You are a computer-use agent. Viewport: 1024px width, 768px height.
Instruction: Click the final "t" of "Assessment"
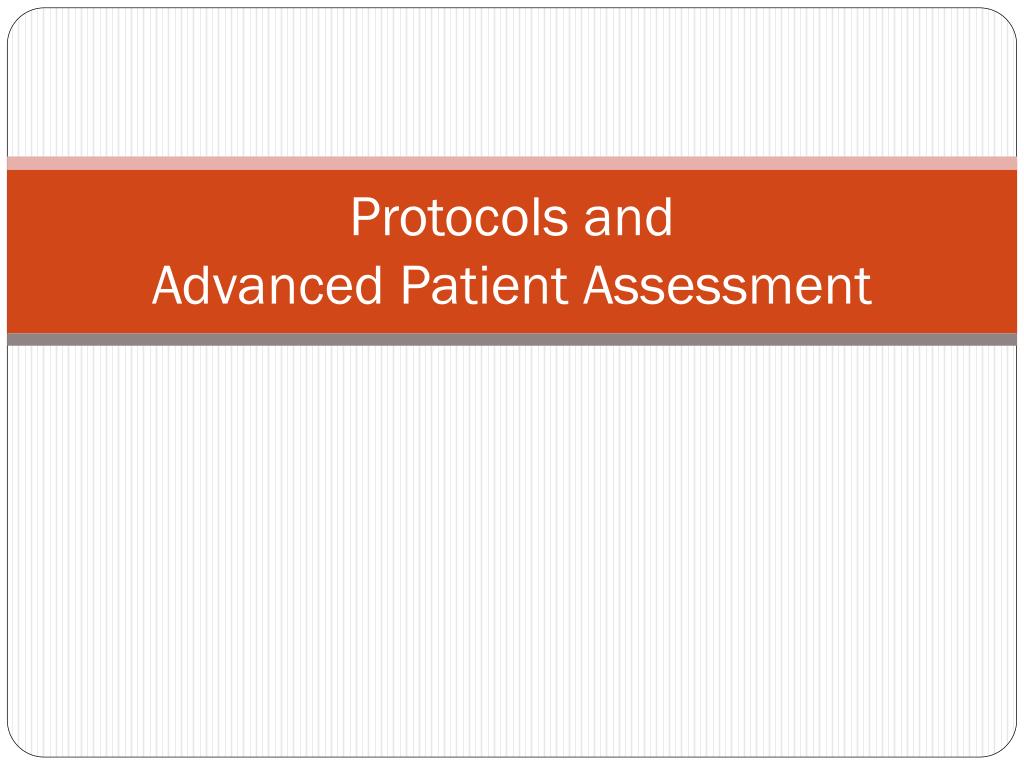(864, 287)
